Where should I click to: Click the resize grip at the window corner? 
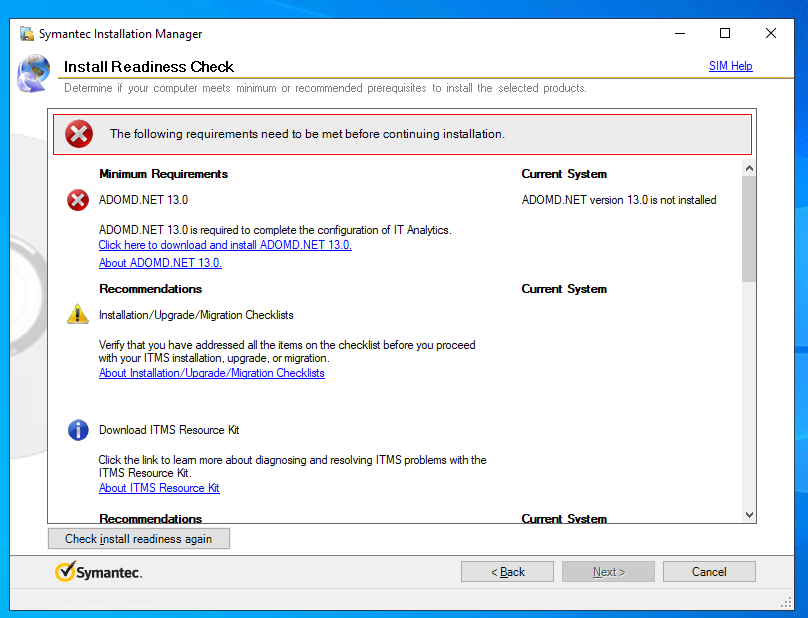tap(786, 602)
